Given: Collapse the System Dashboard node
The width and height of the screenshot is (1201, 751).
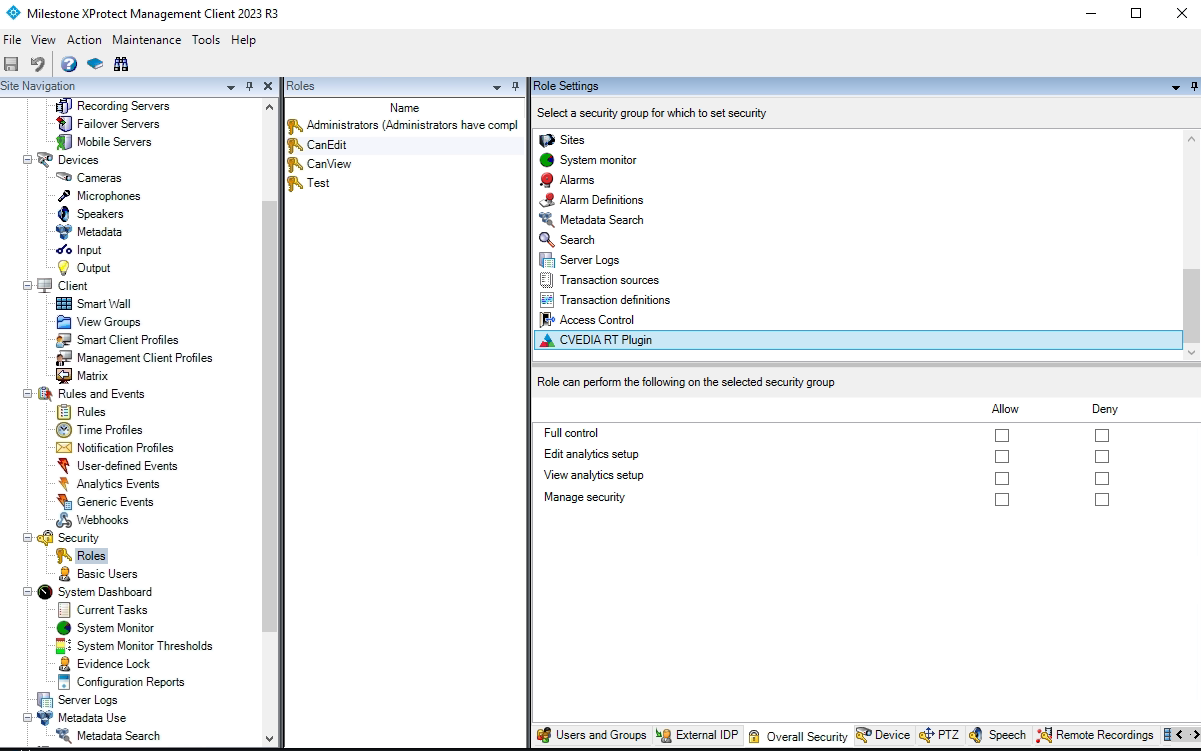Looking at the screenshot, I should (28, 592).
